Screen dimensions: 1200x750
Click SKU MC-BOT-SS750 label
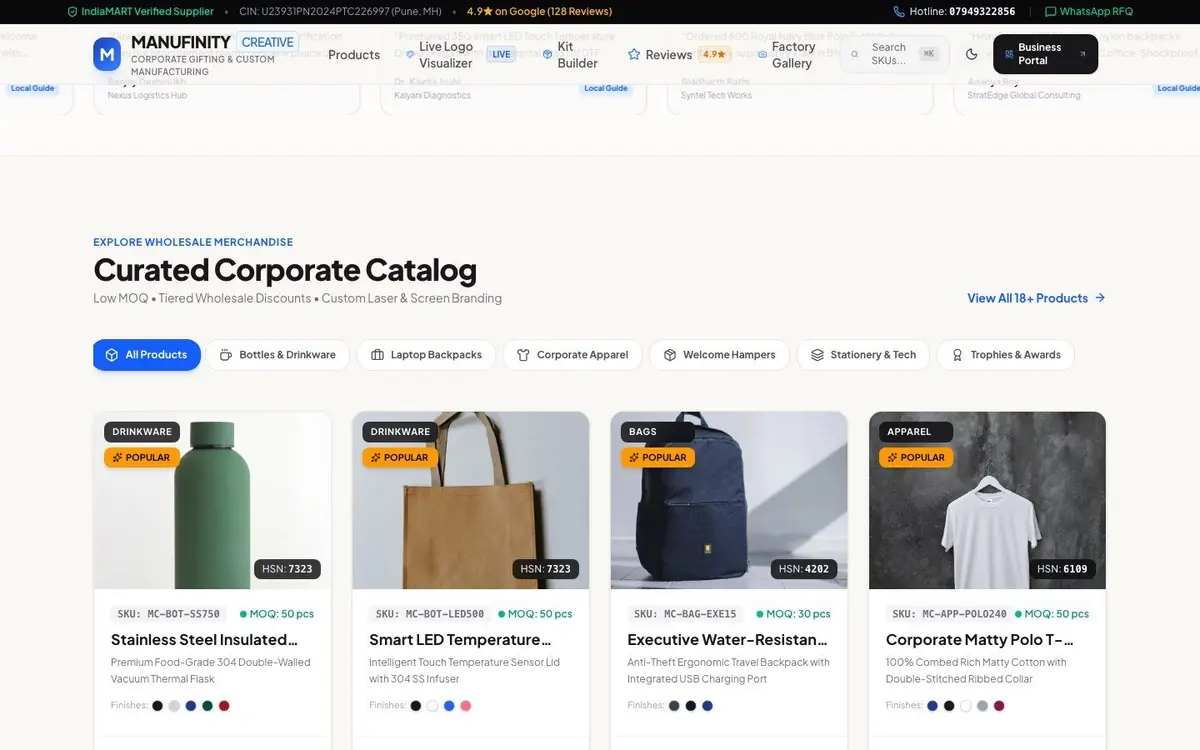[169, 614]
